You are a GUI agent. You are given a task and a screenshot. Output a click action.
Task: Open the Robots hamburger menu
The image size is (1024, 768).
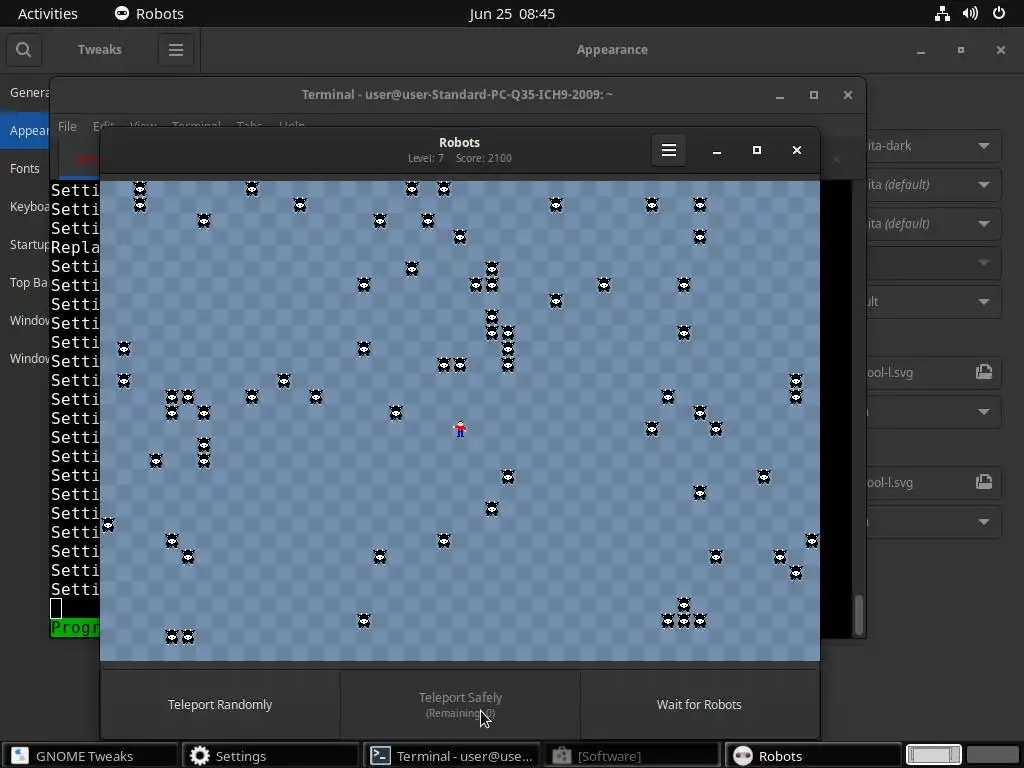tap(668, 150)
